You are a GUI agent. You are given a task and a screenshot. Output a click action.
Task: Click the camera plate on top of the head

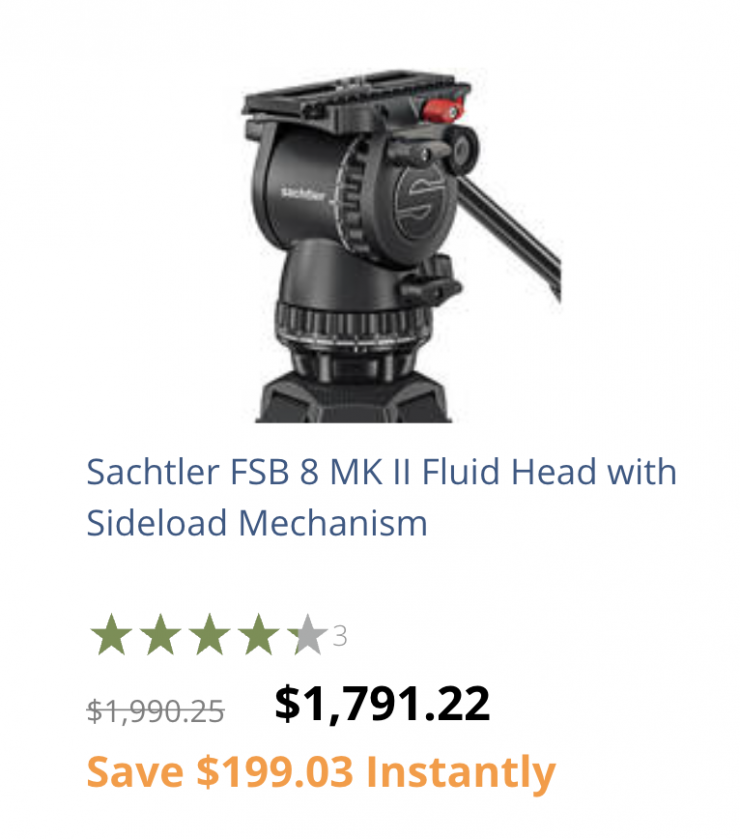[356, 101]
